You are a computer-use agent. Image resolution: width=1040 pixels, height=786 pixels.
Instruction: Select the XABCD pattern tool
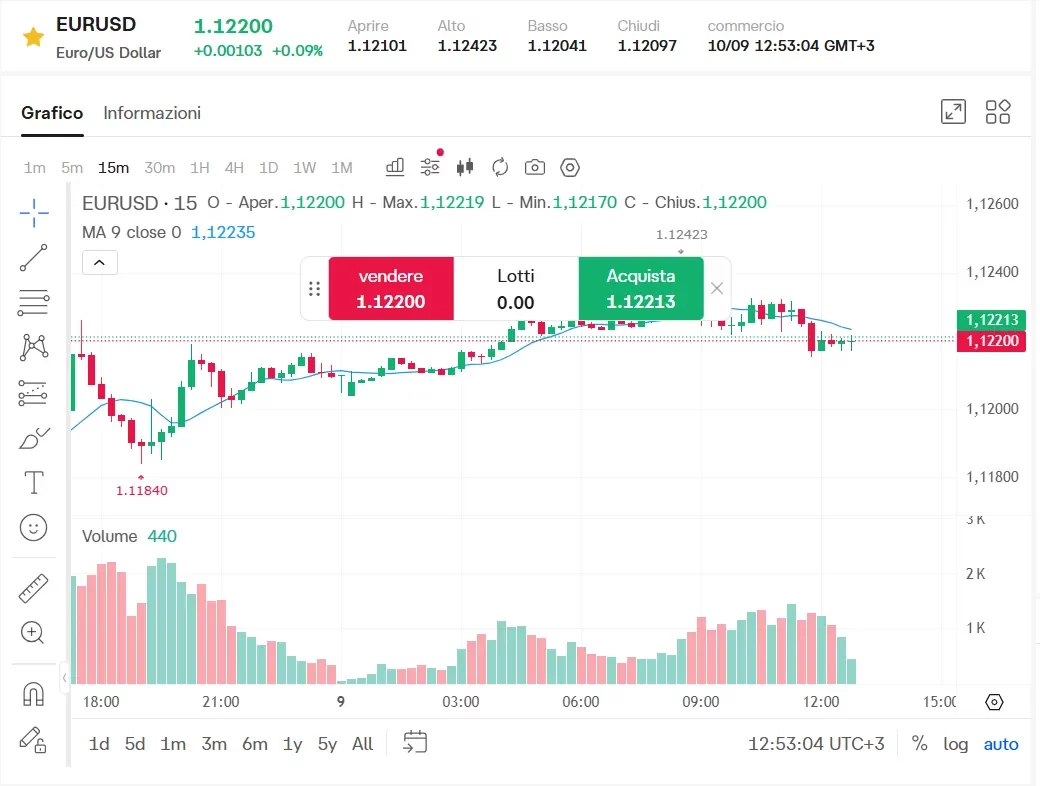(x=34, y=348)
